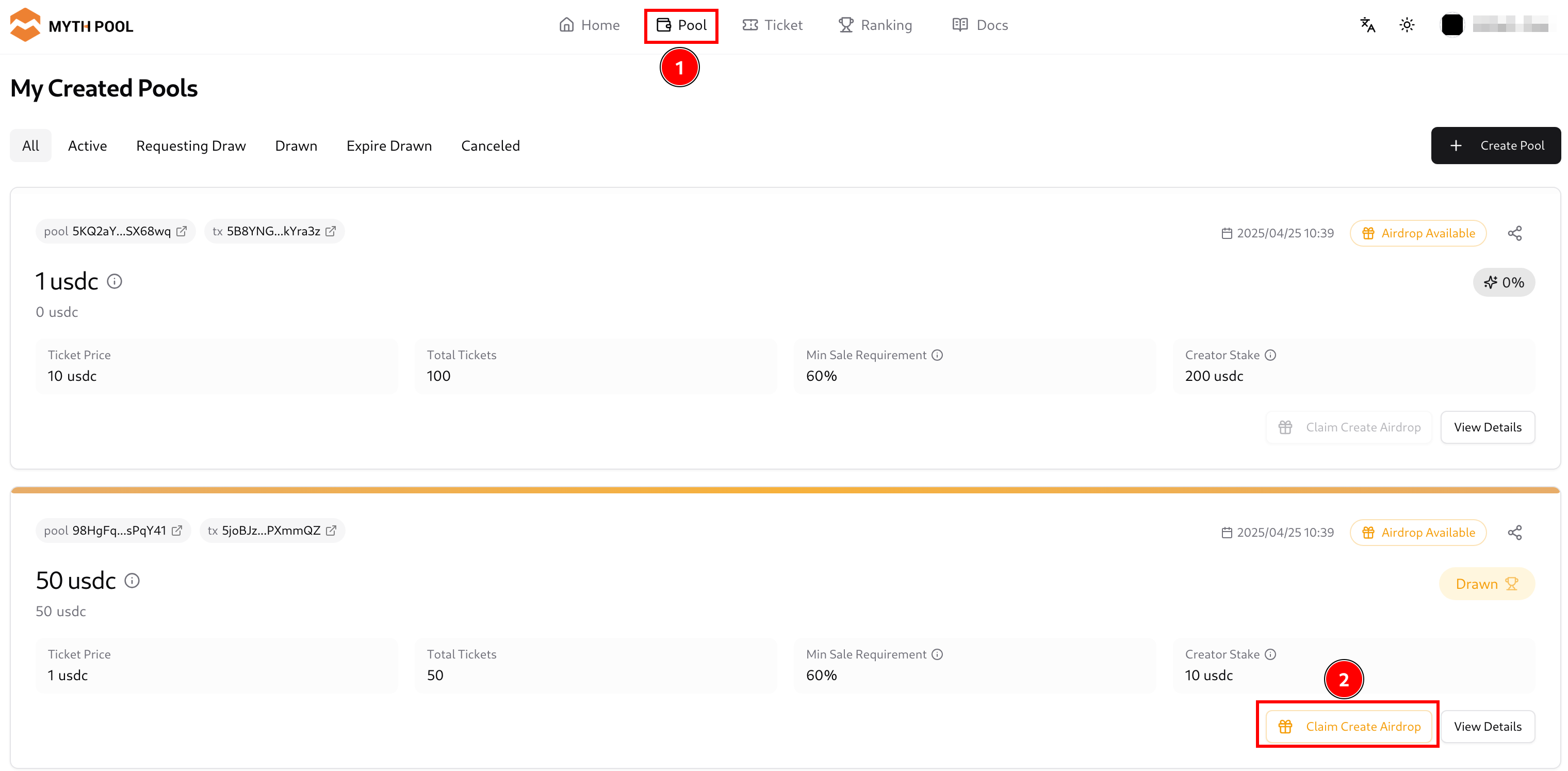Select the Active filter tab
Image resolution: width=1568 pixels, height=771 pixels.
pos(88,146)
